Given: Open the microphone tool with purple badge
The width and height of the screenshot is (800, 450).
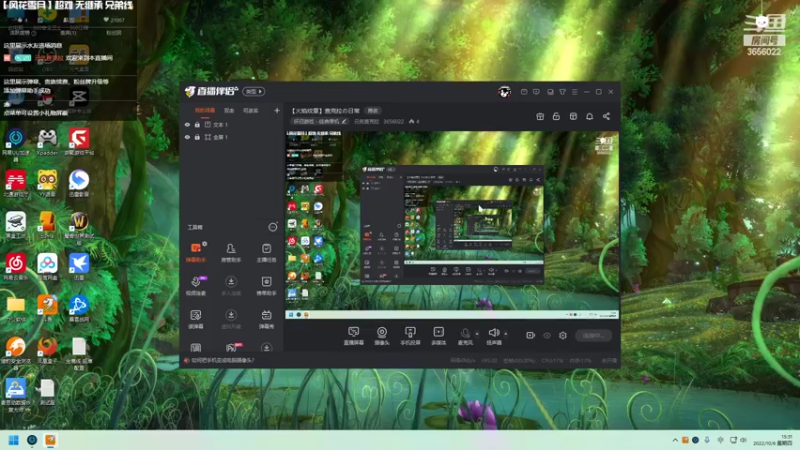Looking at the screenshot, I should 196,286.
